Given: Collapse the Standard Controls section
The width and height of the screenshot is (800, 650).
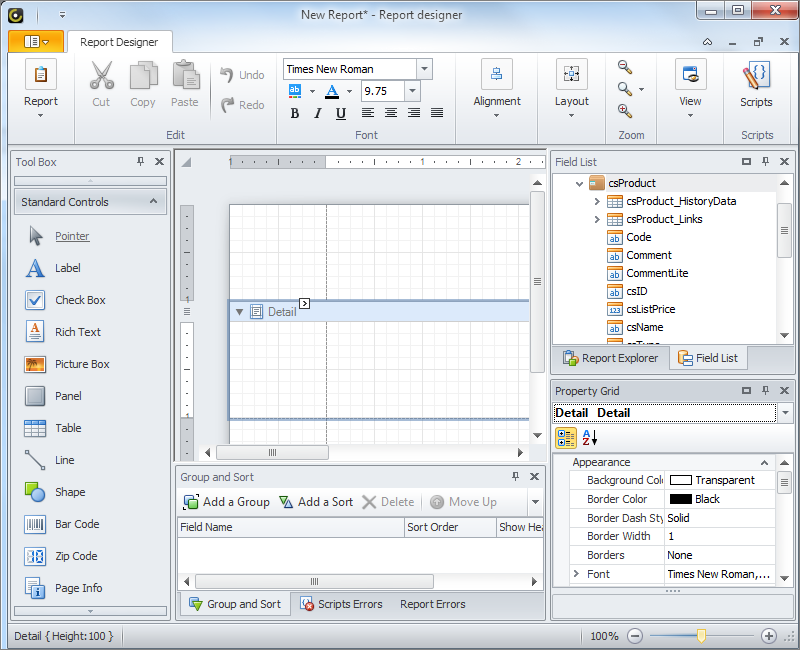Looking at the screenshot, I should (153, 201).
